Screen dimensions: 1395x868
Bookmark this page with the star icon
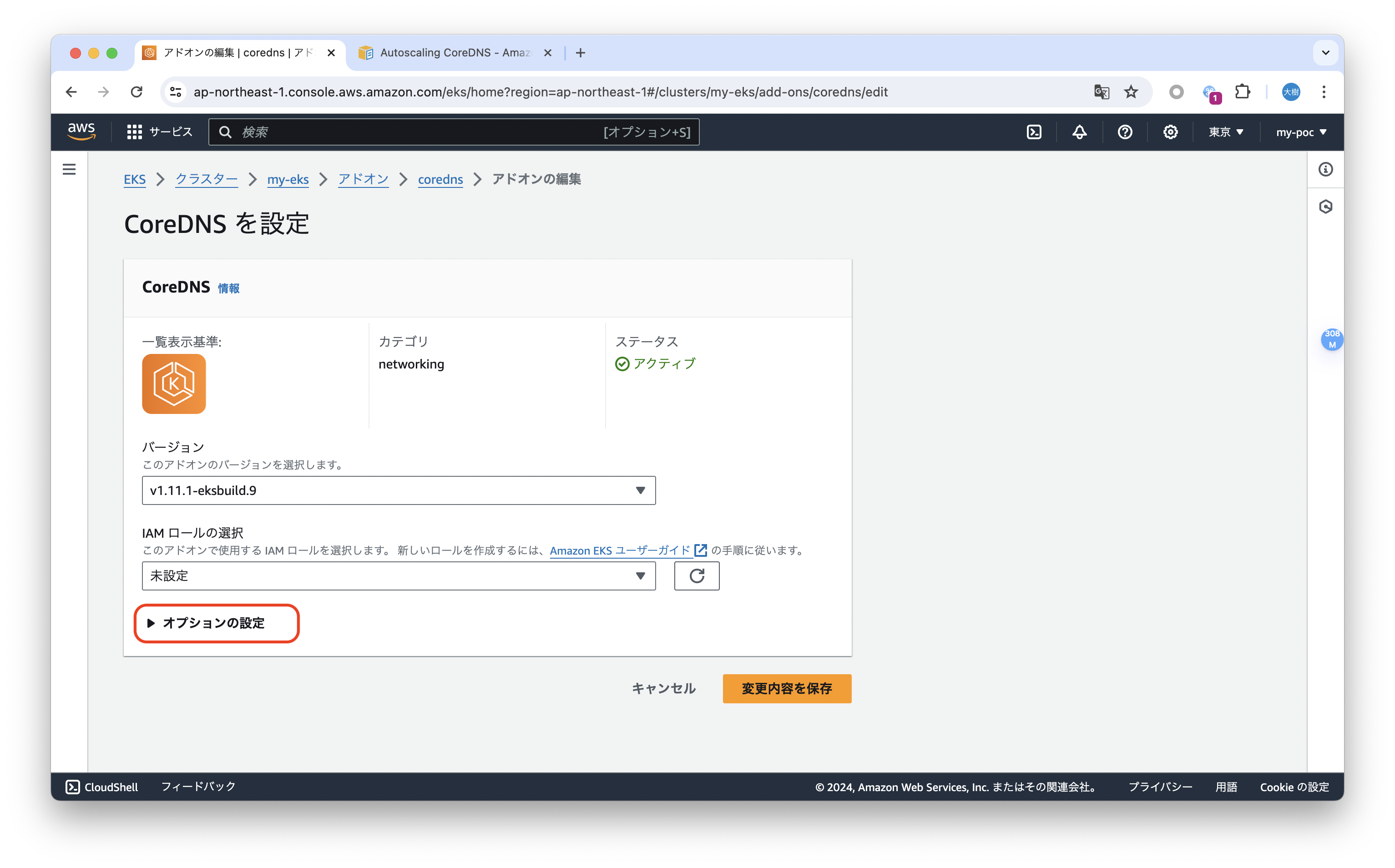click(1130, 92)
